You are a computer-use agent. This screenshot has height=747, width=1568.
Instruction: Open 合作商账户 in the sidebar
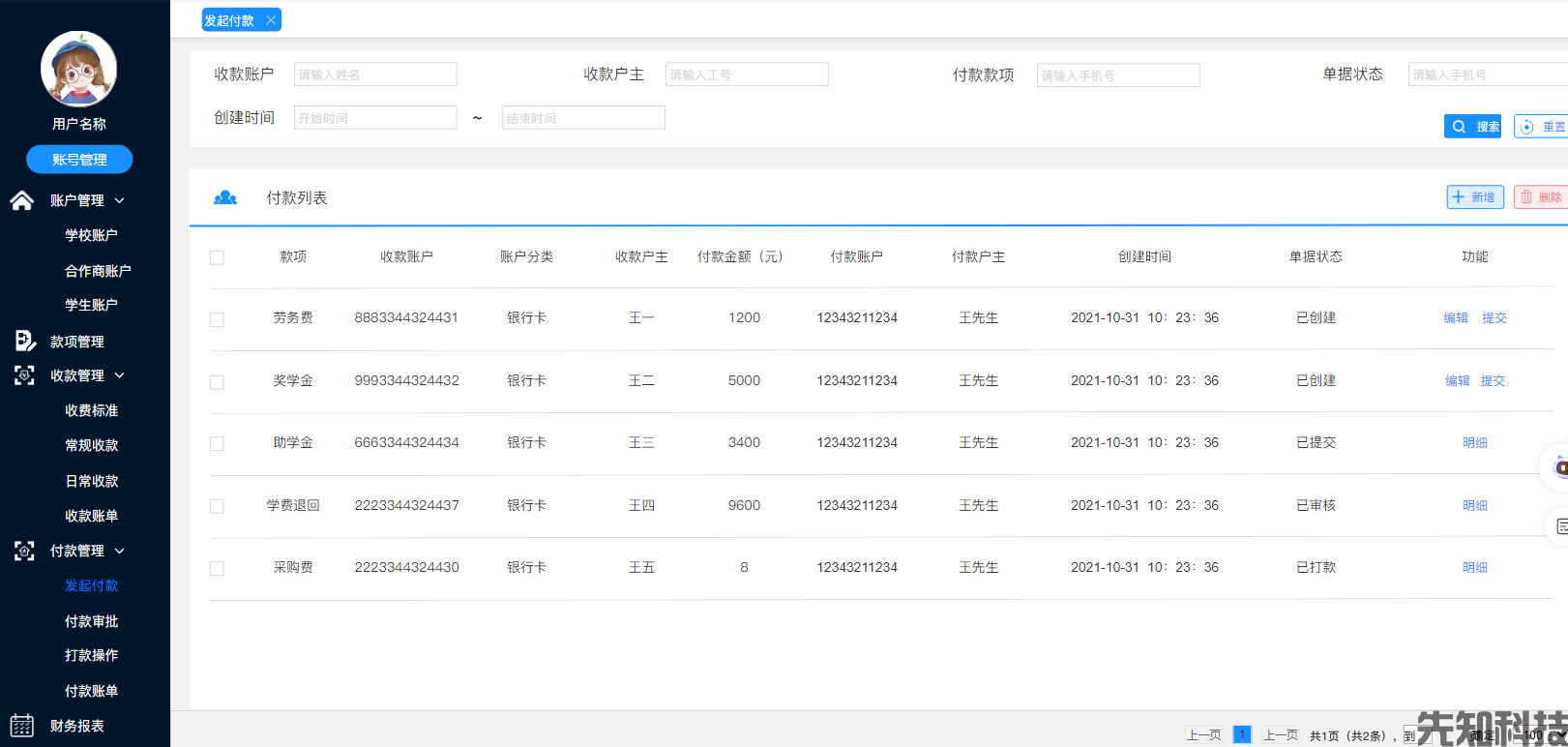click(x=98, y=271)
